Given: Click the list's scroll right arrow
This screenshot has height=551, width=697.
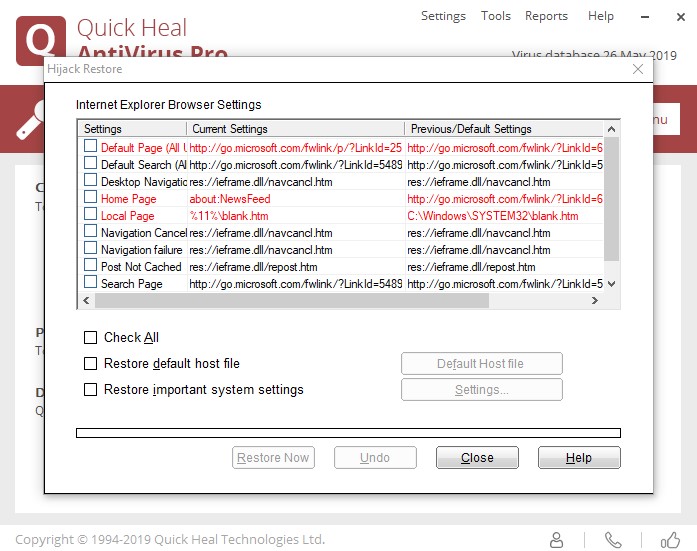Looking at the screenshot, I should point(595,300).
